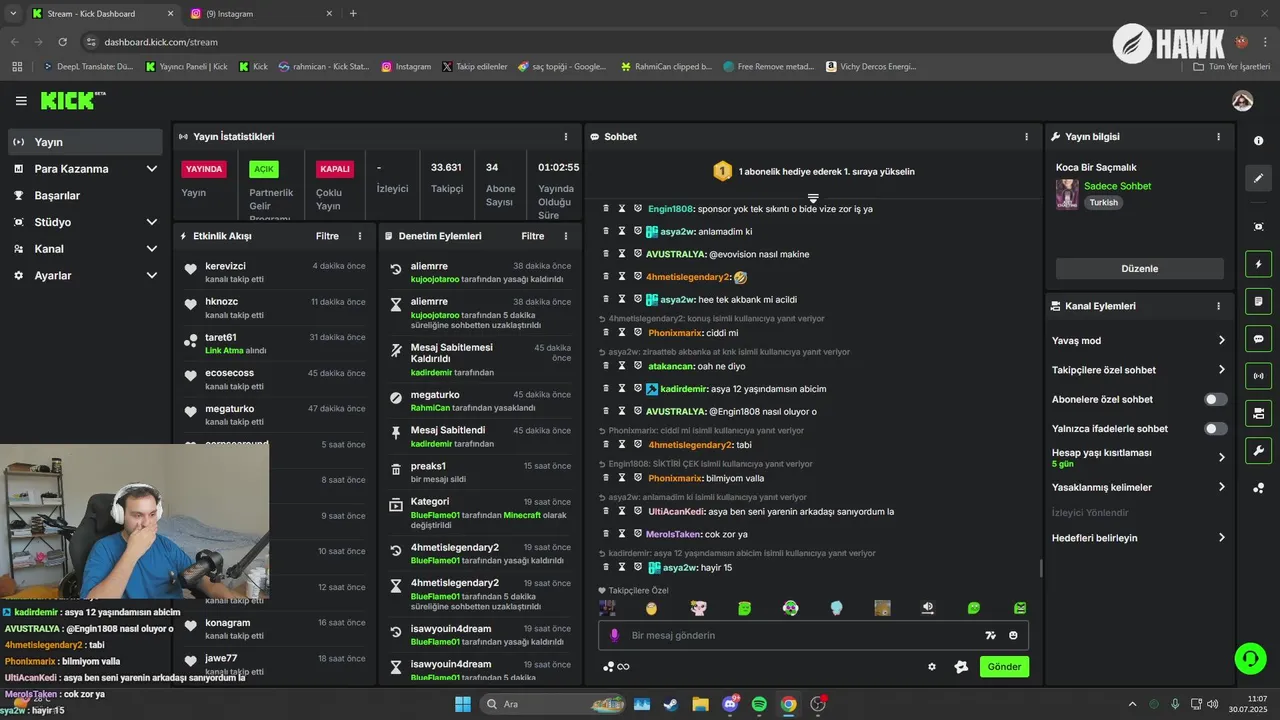Reload the browser page
The image size is (1280, 720).
point(63,42)
